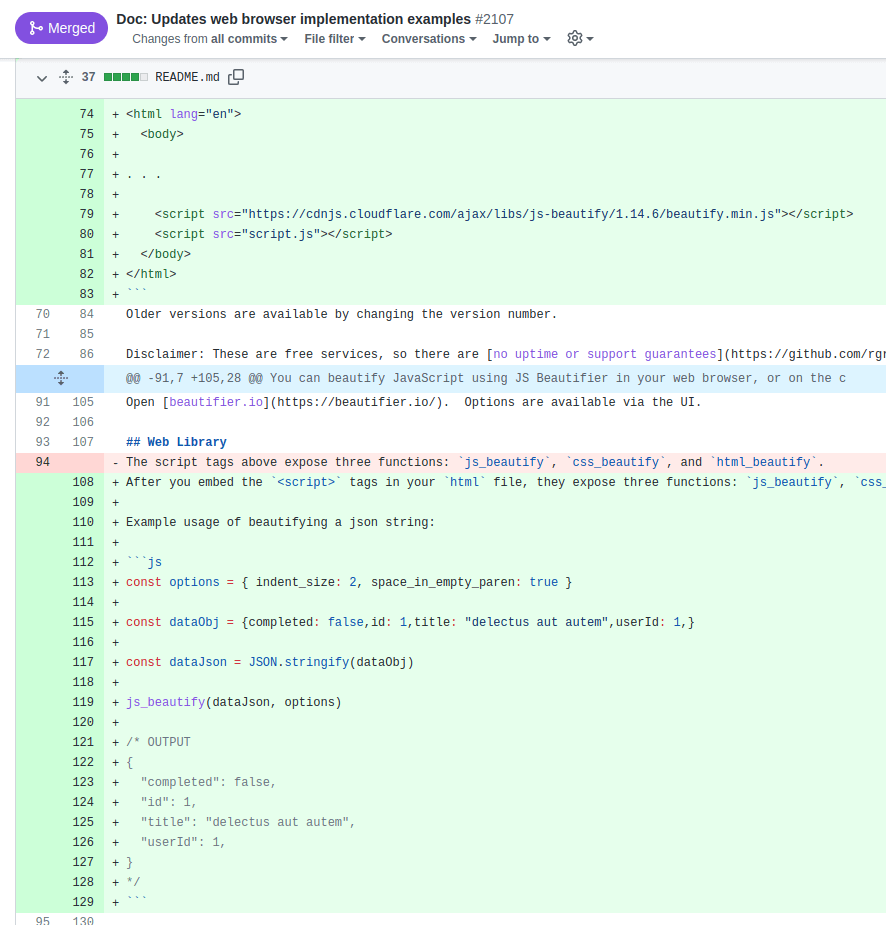Image resolution: width=886 pixels, height=925 pixels.
Task: Click the 'const options' code line 113
Action: [x=349, y=582]
